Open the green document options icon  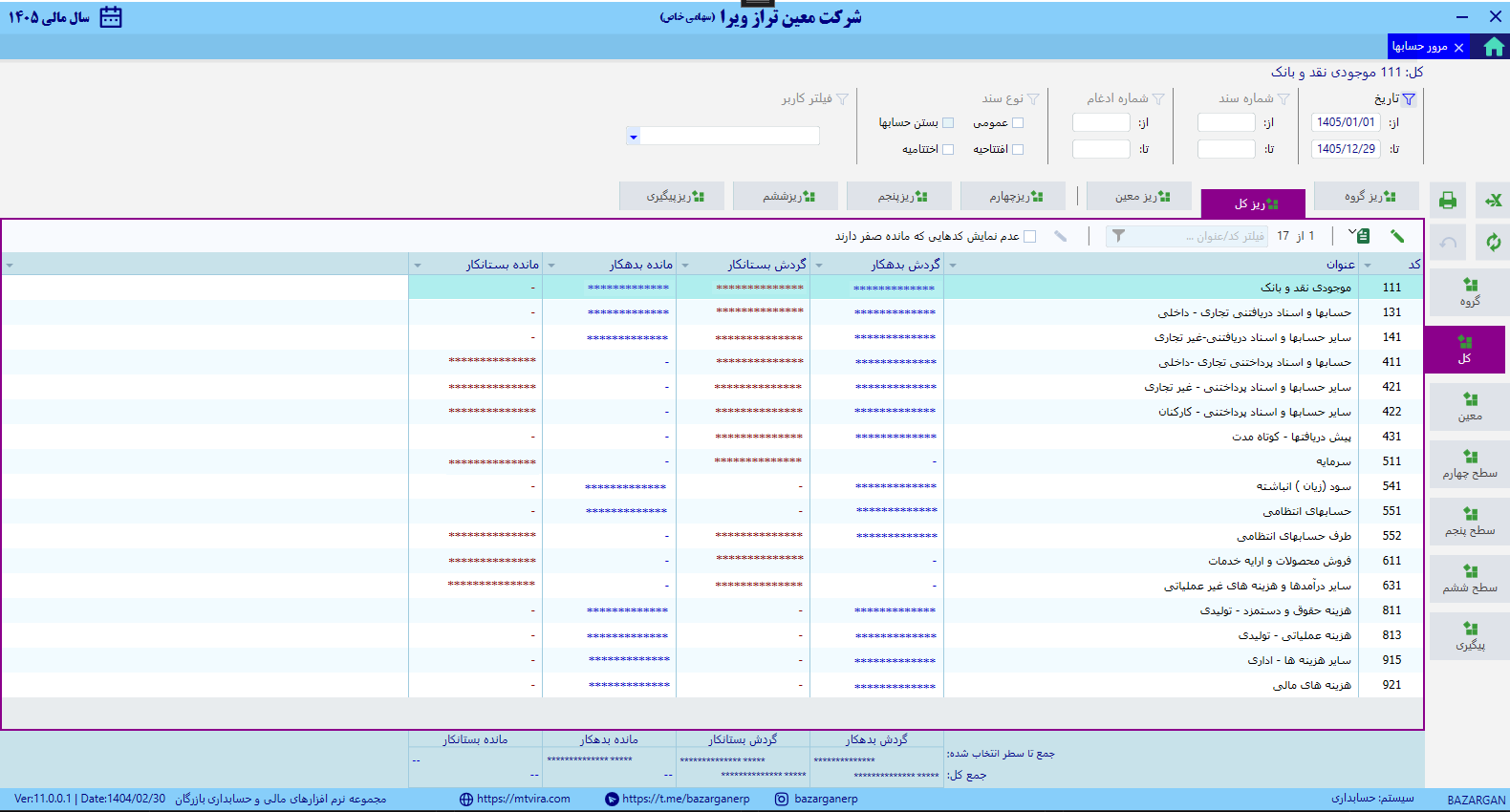[x=1364, y=236]
